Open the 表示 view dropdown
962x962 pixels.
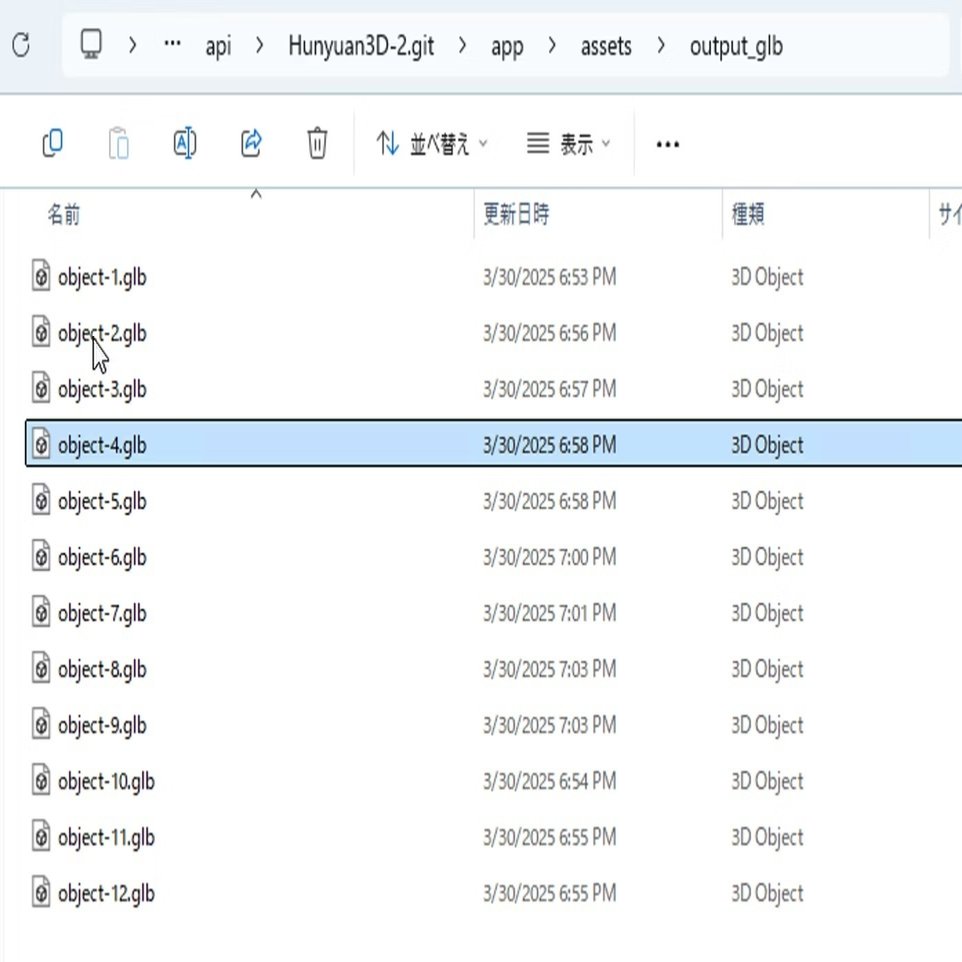(569, 144)
